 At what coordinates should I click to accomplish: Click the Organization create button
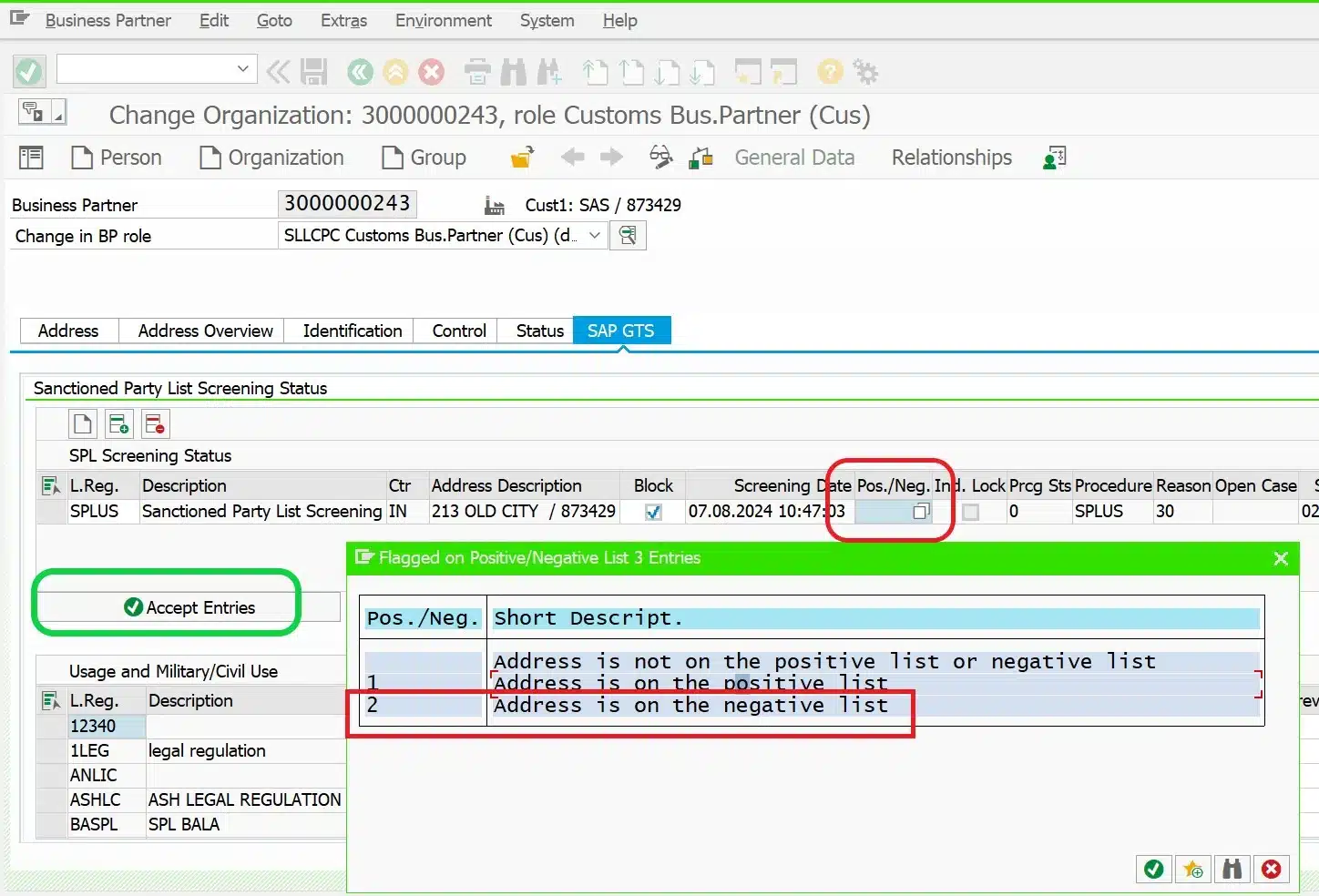[x=271, y=158]
